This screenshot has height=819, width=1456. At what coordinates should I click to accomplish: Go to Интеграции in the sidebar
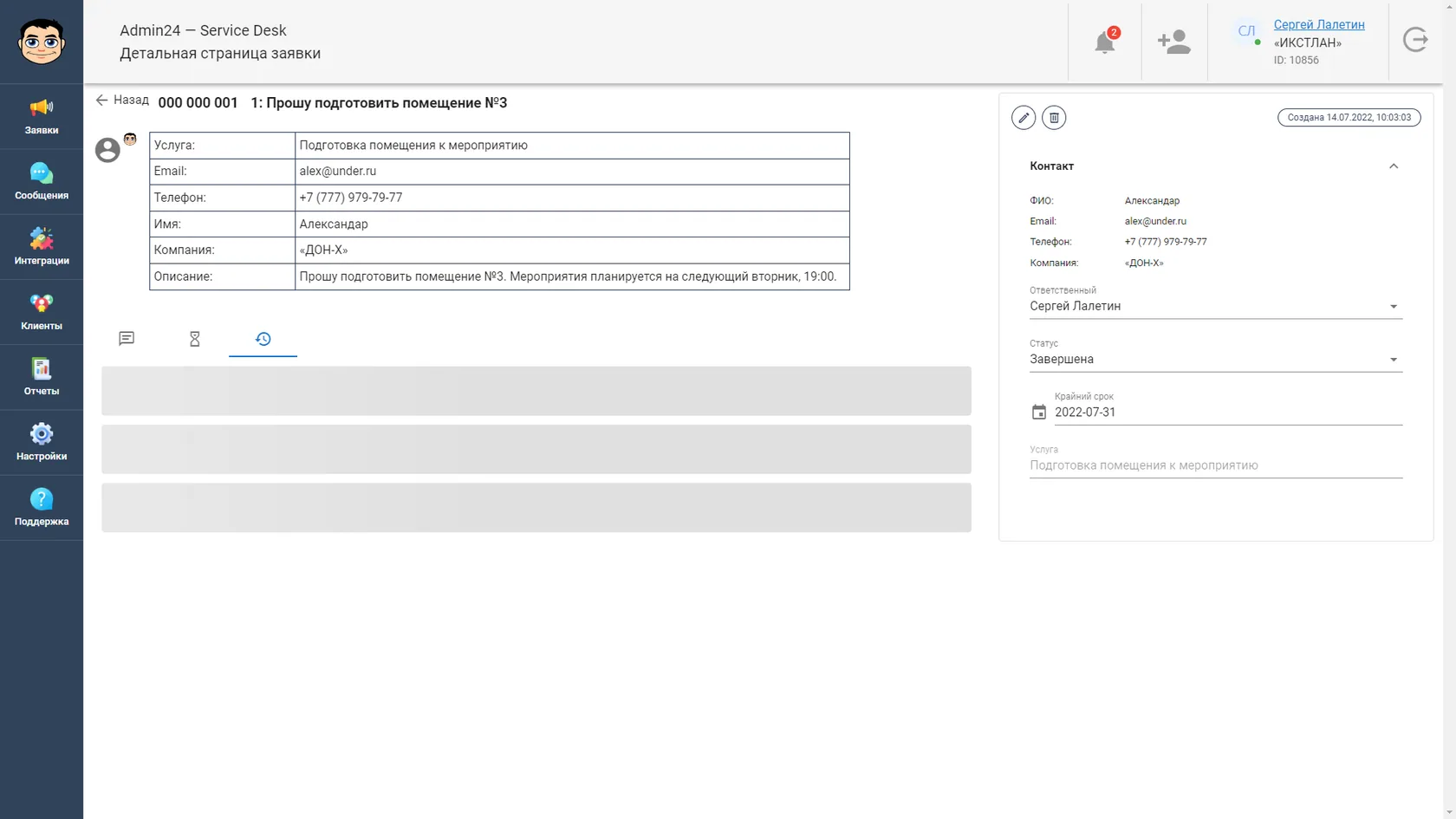click(42, 247)
